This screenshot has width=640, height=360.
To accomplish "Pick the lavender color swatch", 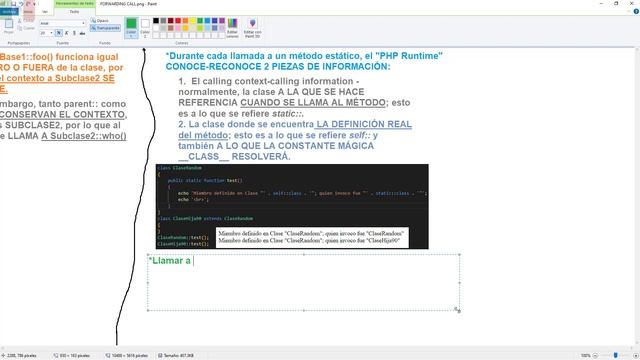I will point(222,28).
